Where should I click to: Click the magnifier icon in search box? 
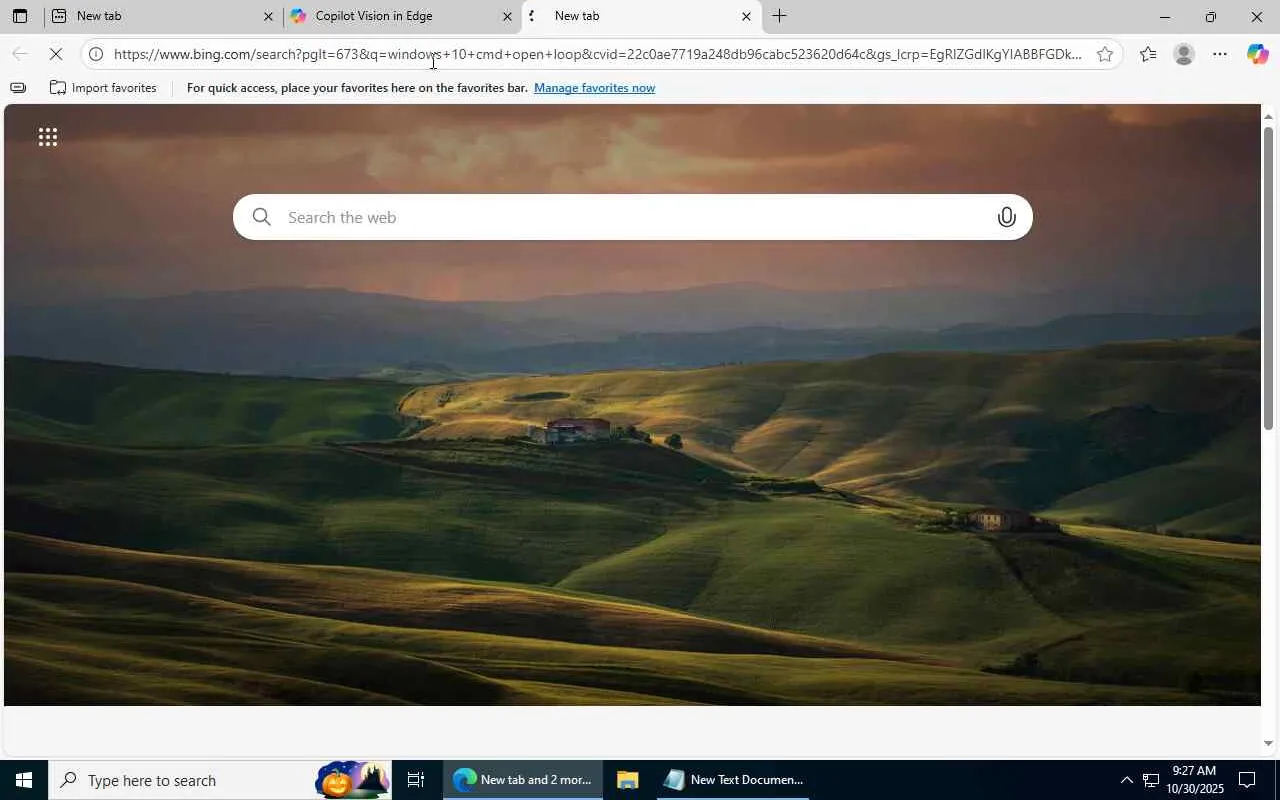click(262, 217)
